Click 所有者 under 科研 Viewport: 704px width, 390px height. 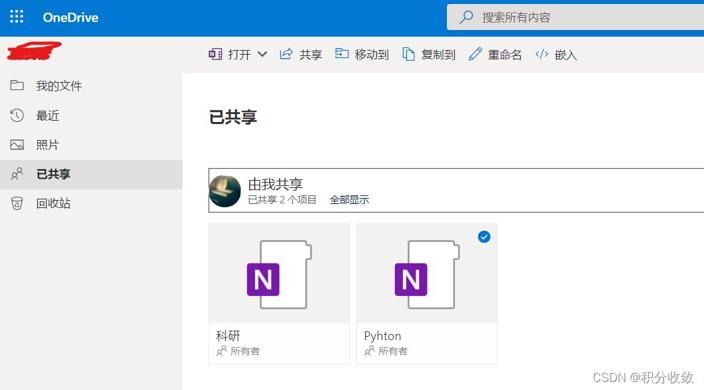[245, 351]
